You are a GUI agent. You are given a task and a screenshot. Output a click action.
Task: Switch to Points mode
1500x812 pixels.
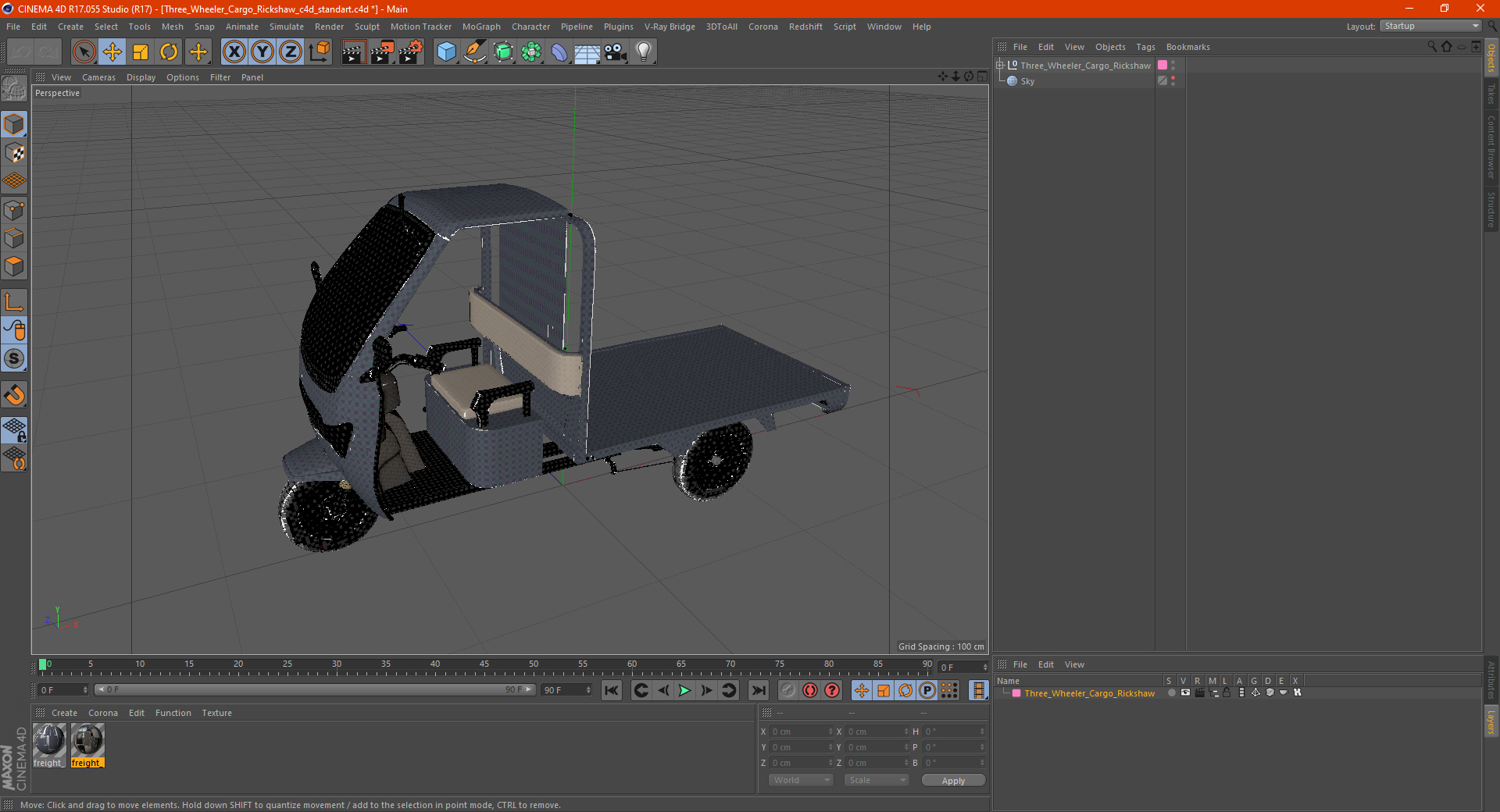pos(14,210)
